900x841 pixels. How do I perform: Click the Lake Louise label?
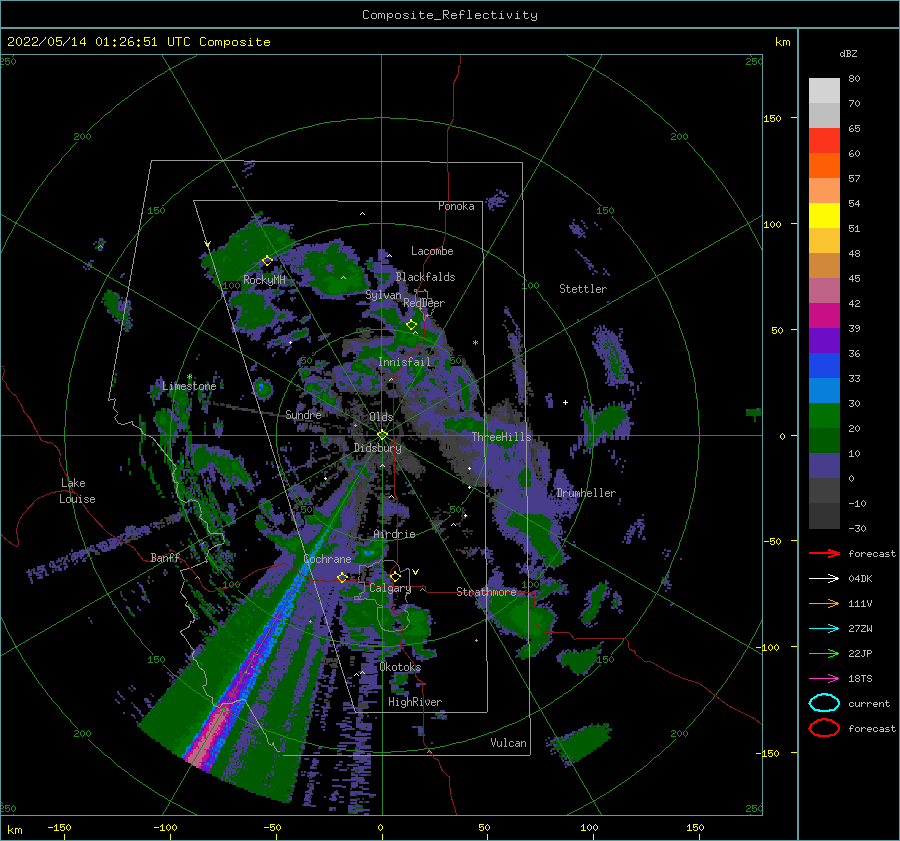77,491
